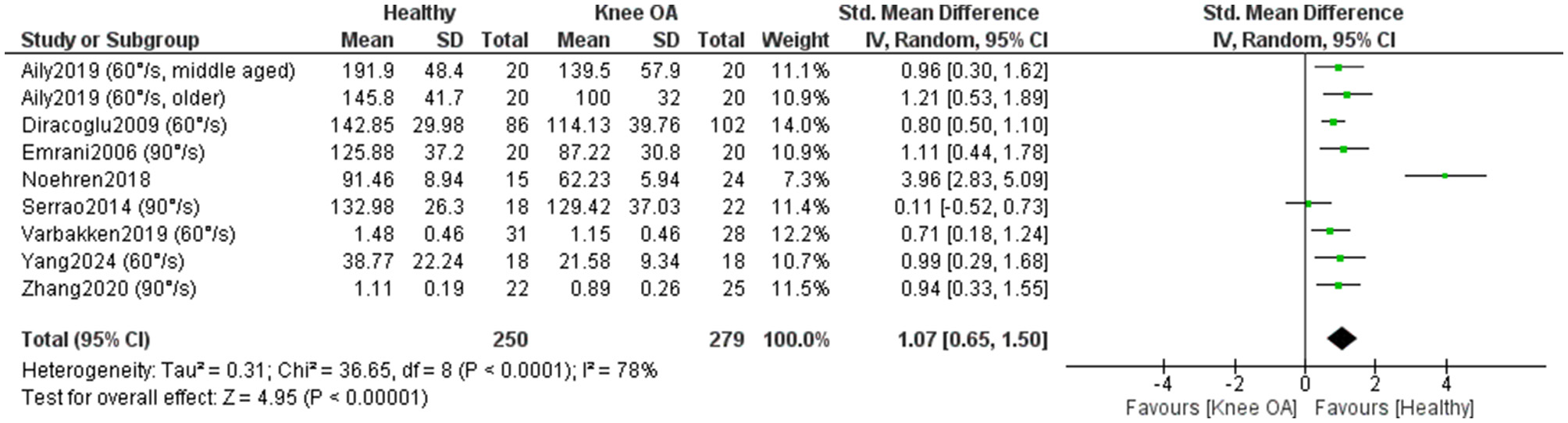Select the Aily2019 middle aged study row label
Viewport: 1568px width, 423px height.
point(158,71)
